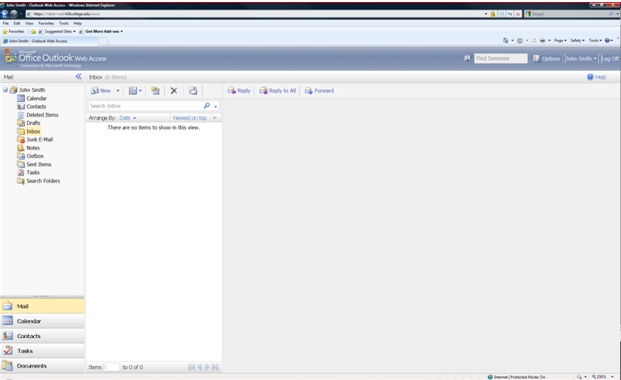
Task: Click Reply to All in toolbar
Action: (x=278, y=91)
